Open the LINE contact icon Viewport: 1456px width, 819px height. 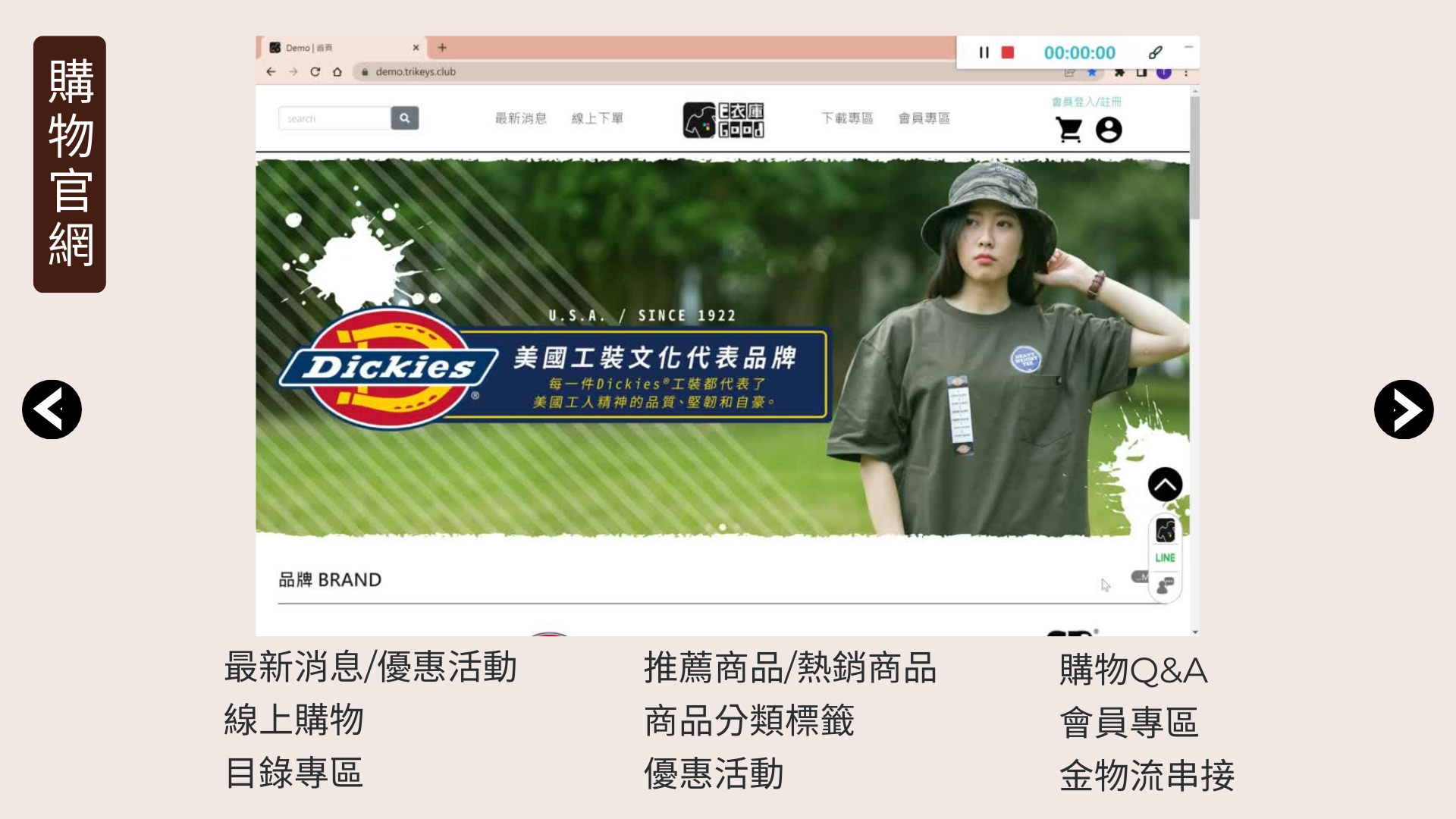(x=1166, y=557)
